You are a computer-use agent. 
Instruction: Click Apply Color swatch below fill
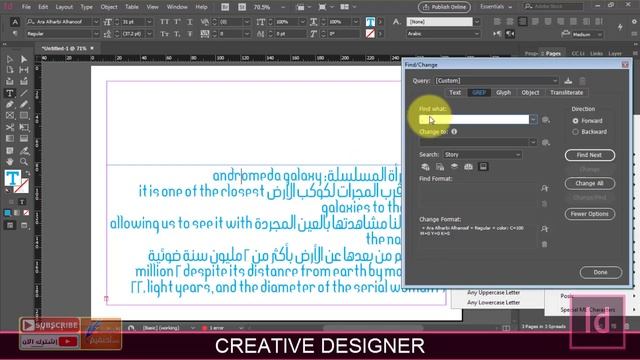tap(8, 213)
